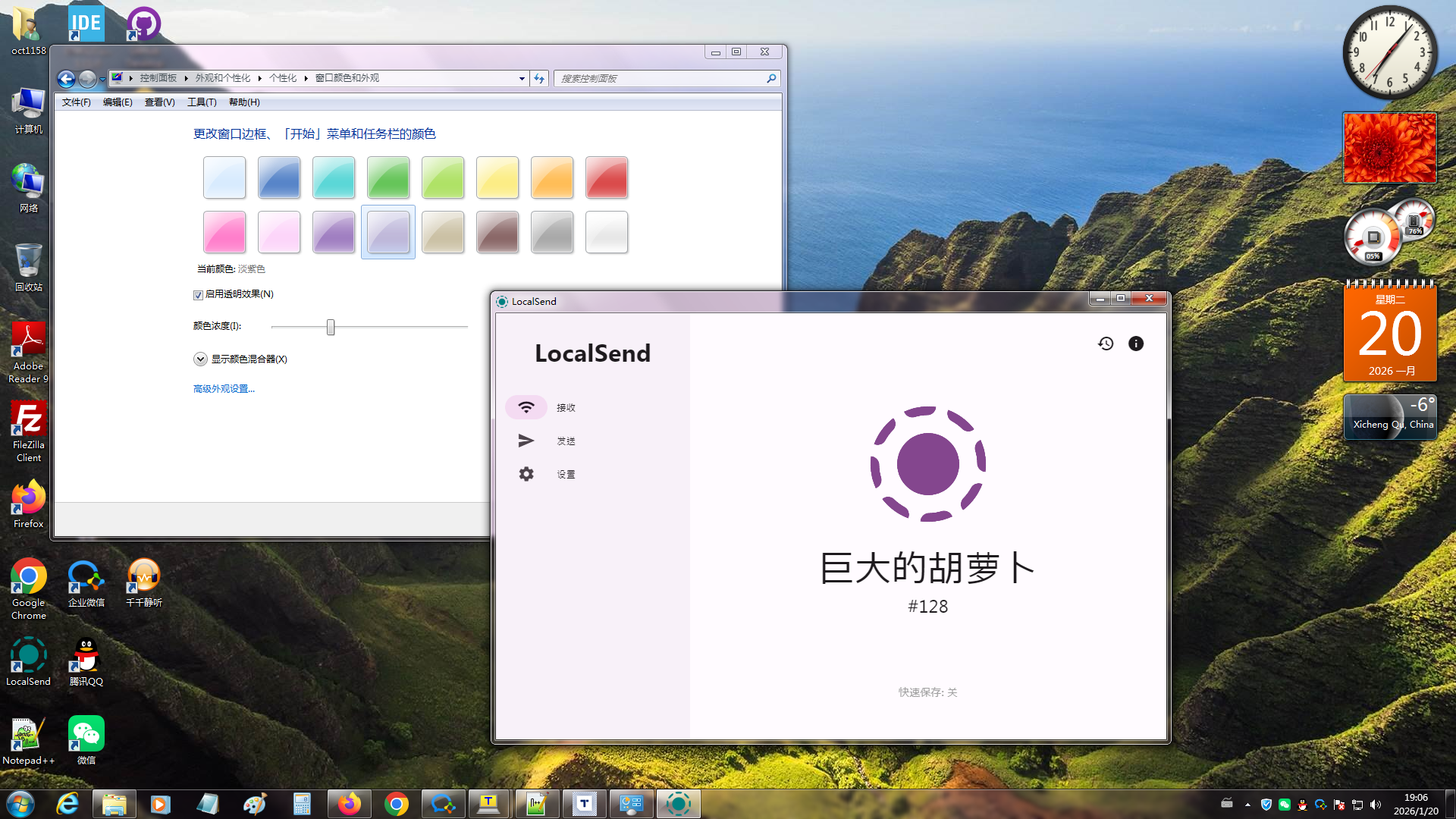Expand the color mixer chevron
Viewport: 1456px width, 819px height.
click(200, 359)
